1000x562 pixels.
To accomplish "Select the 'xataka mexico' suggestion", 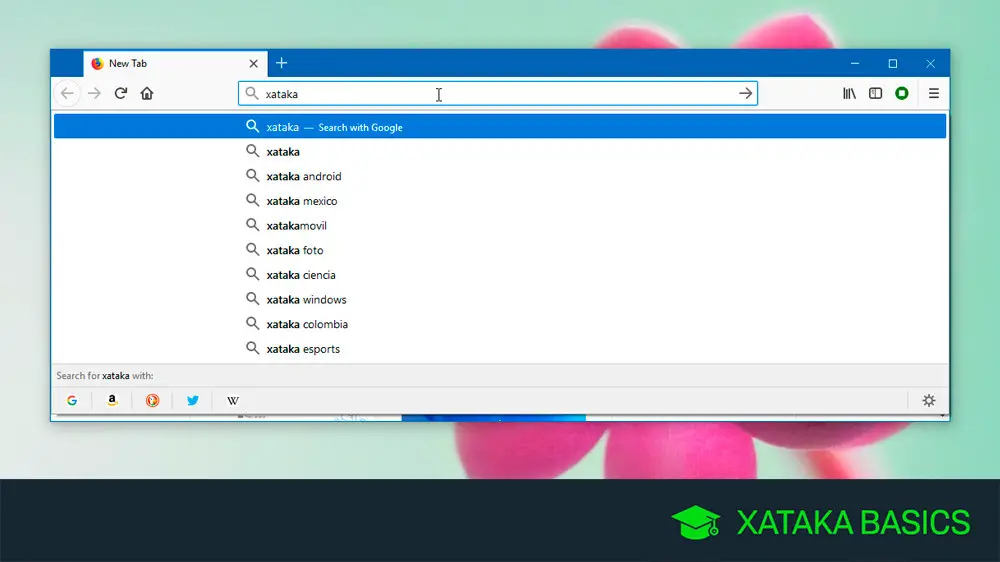I will 500,201.
